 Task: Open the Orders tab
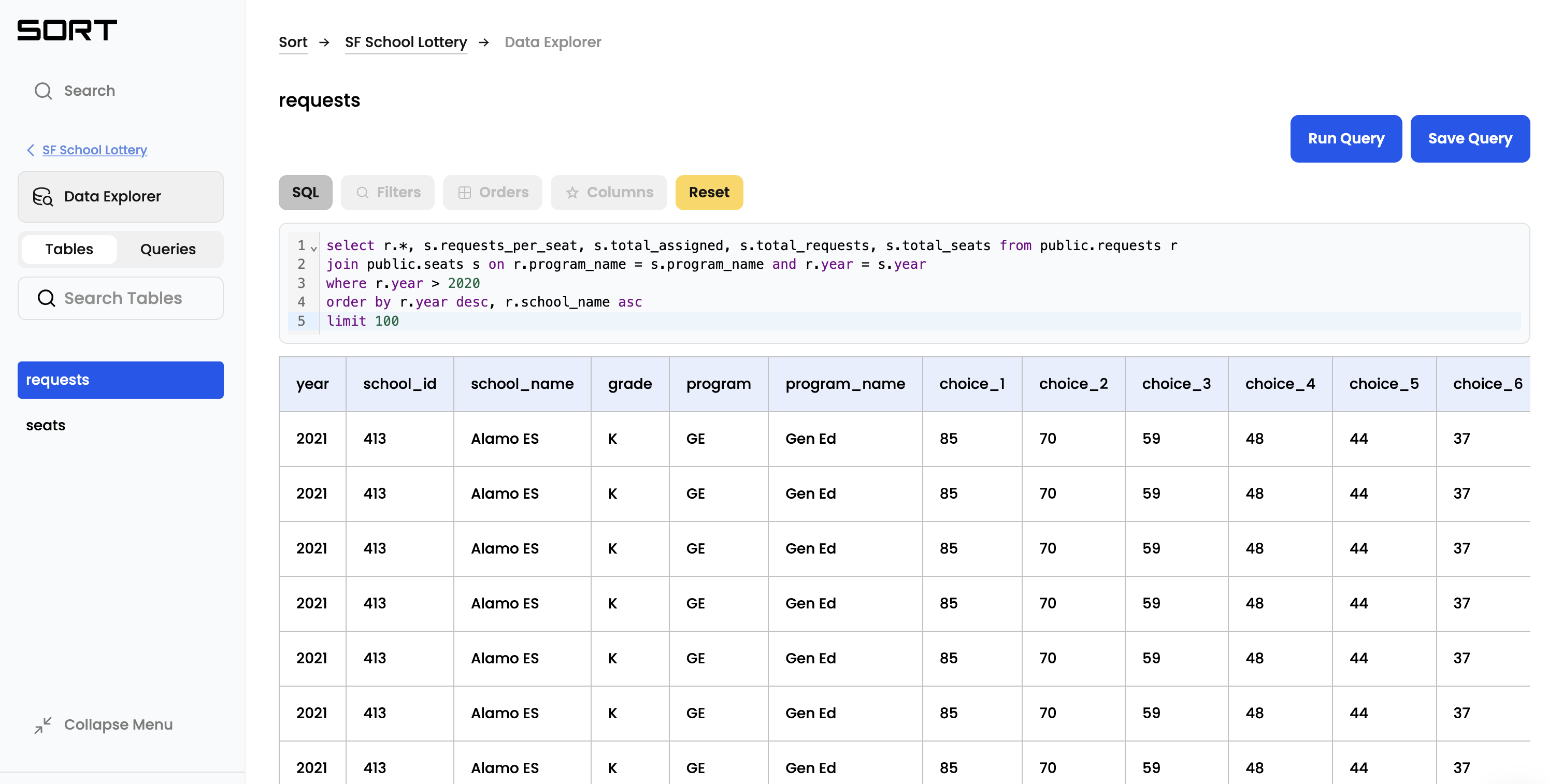[x=493, y=192]
